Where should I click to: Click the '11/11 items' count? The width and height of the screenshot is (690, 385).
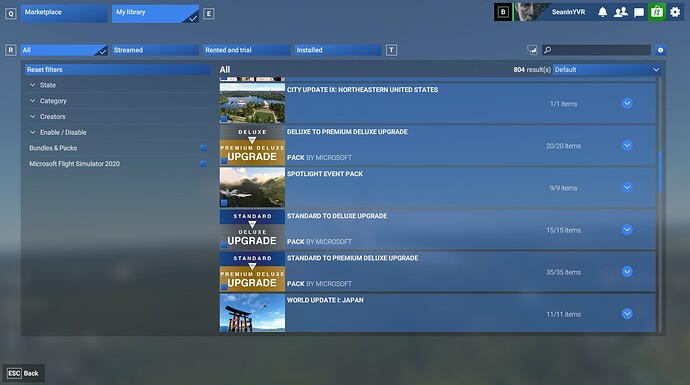coord(564,314)
